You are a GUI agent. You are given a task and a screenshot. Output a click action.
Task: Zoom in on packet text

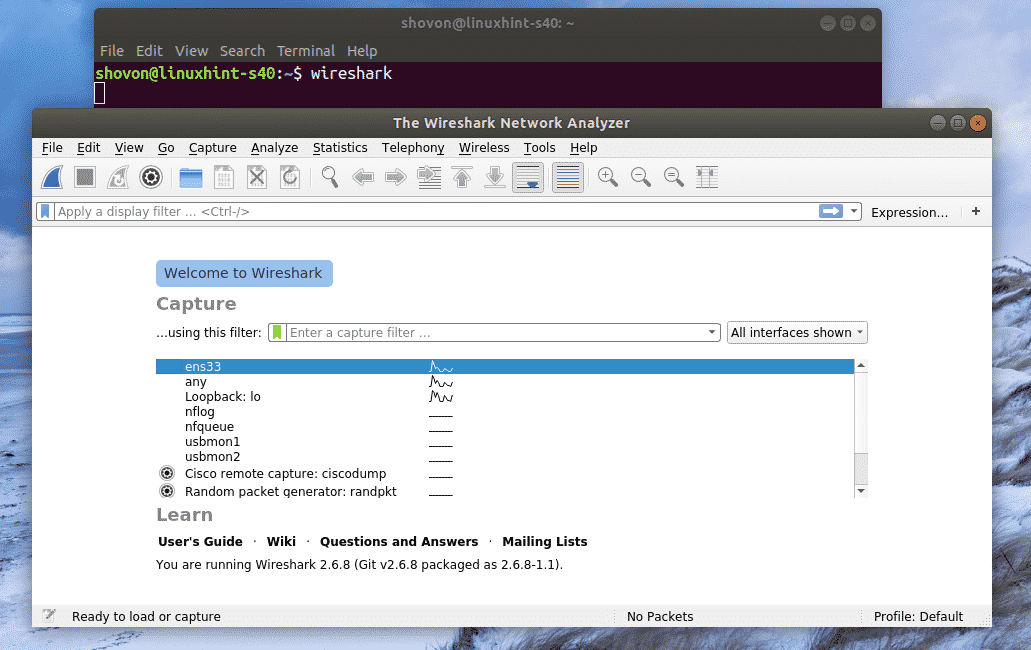point(607,177)
